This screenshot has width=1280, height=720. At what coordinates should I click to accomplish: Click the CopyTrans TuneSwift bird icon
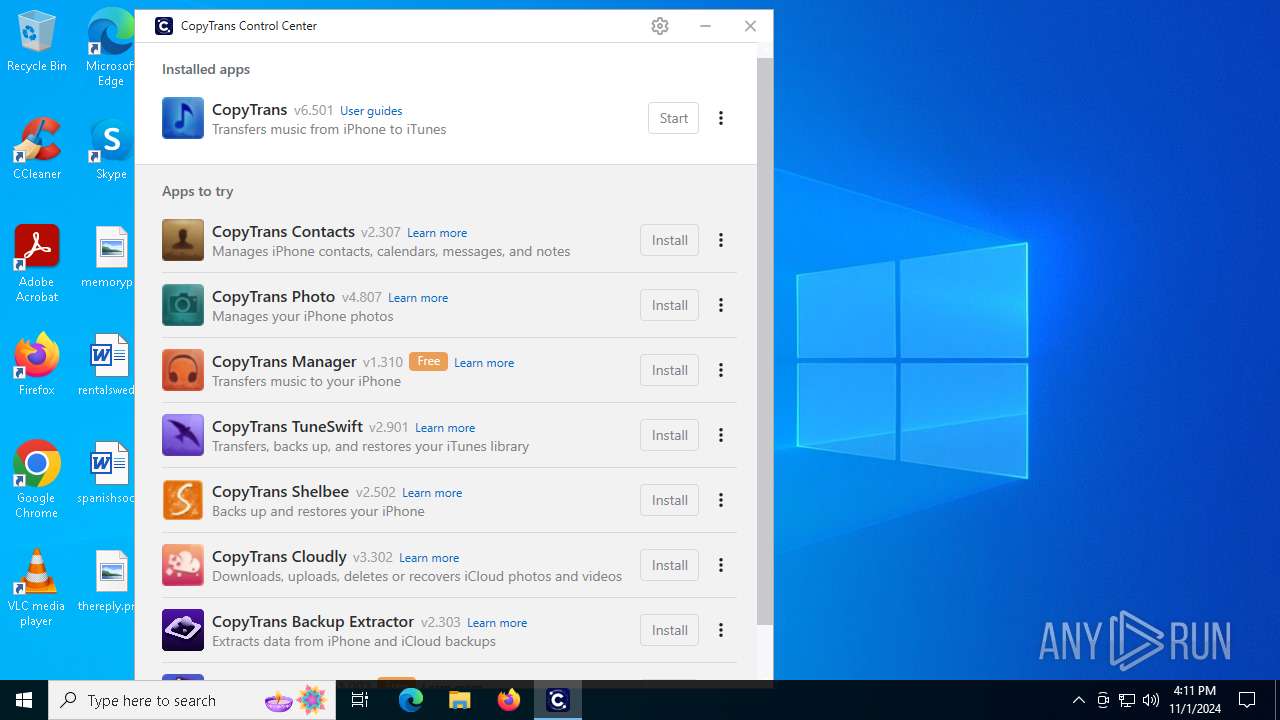[183, 435]
